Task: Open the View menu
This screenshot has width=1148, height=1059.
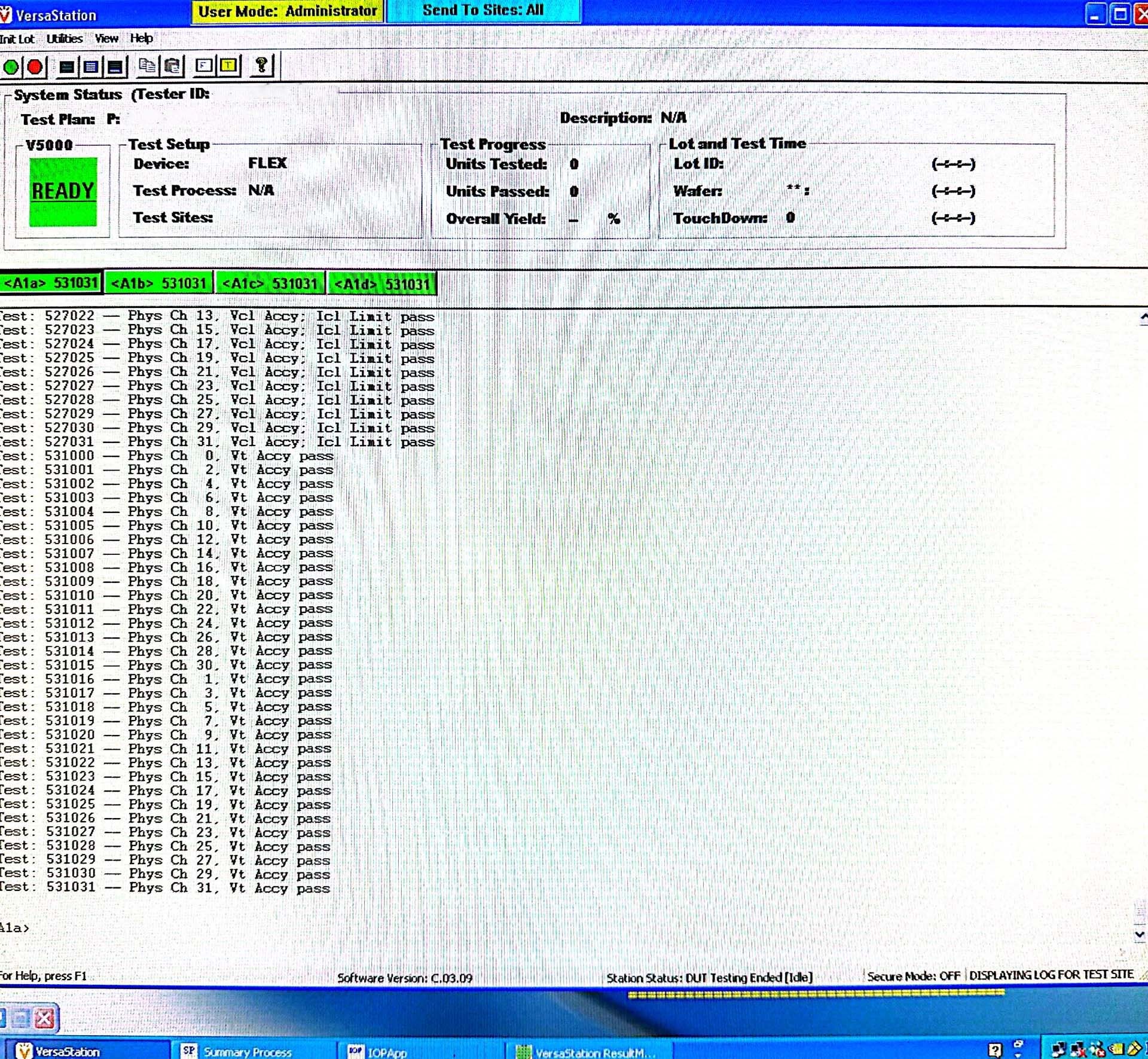Action: click(x=106, y=39)
